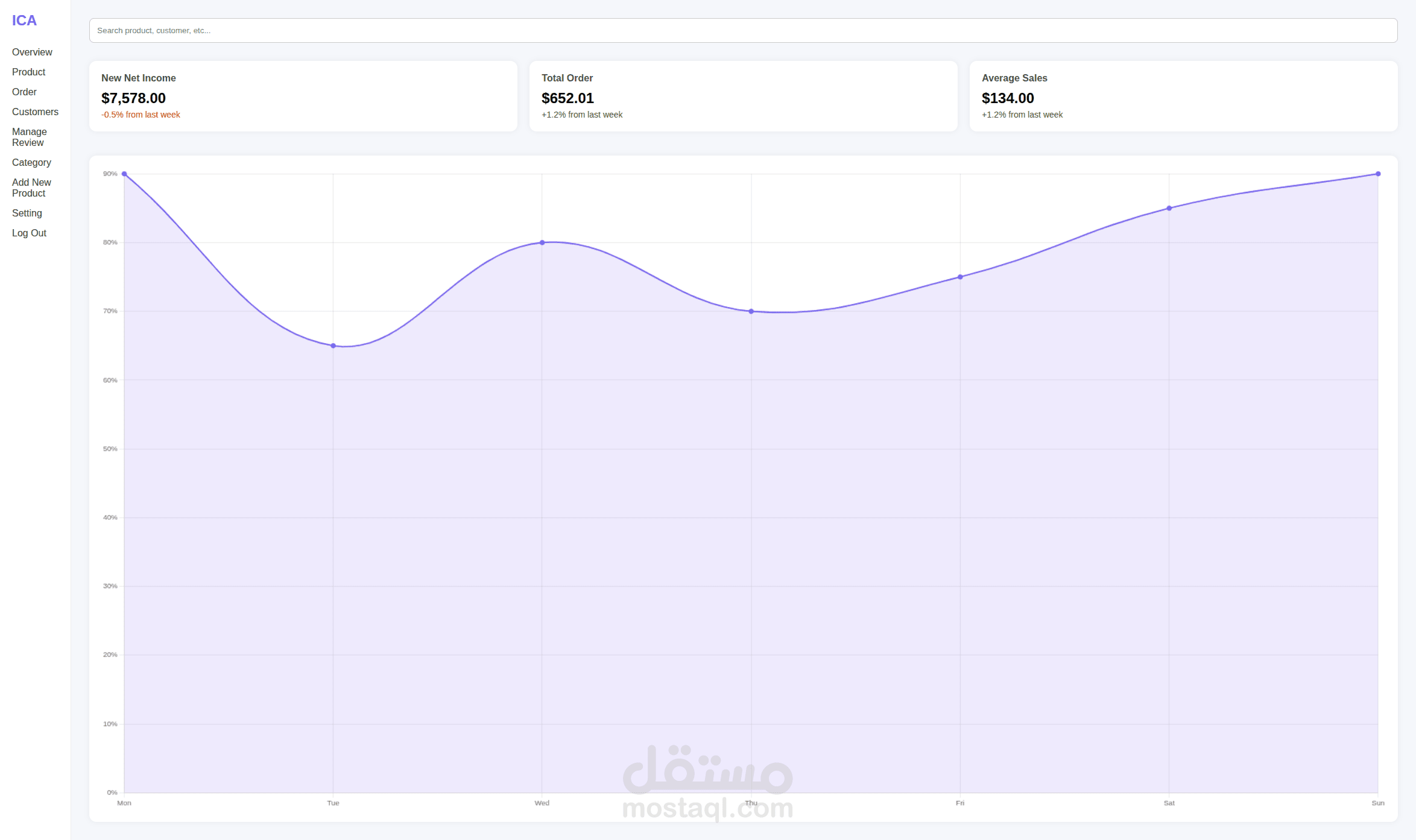Click the Monday data point on chart
Screen dimensions: 1416x840
pyautogui.click(x=124, y=174)
